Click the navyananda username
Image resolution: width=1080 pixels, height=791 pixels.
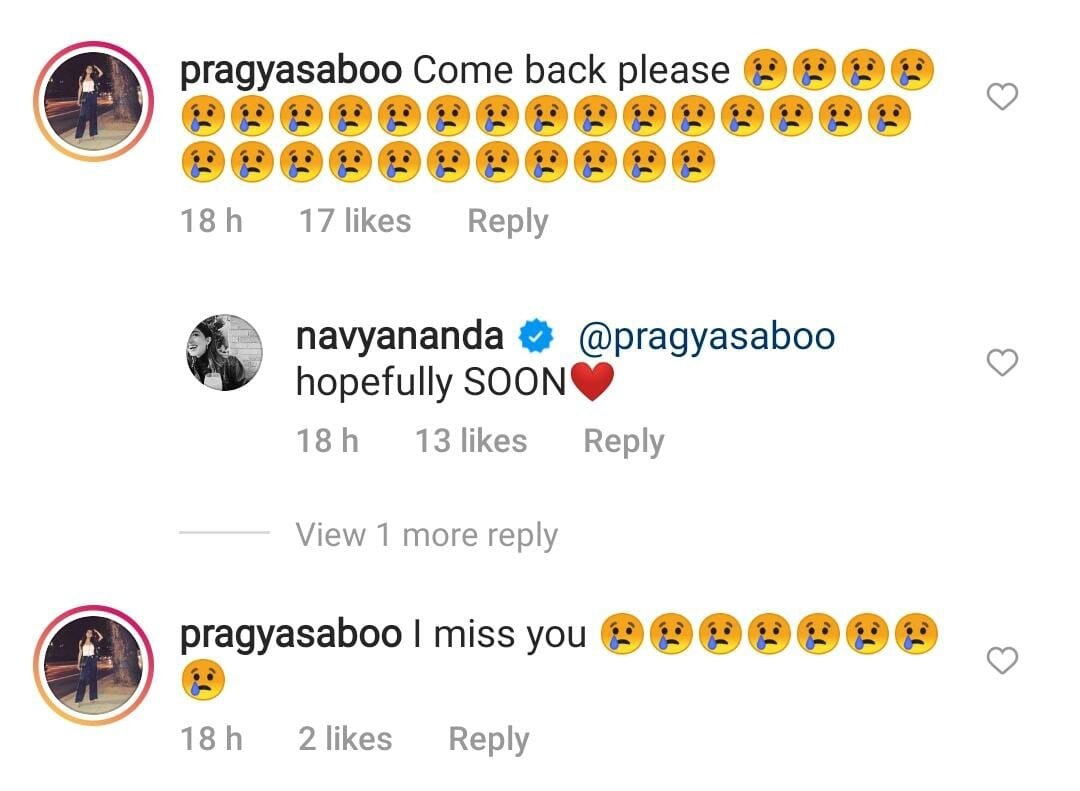pos(399,337)
